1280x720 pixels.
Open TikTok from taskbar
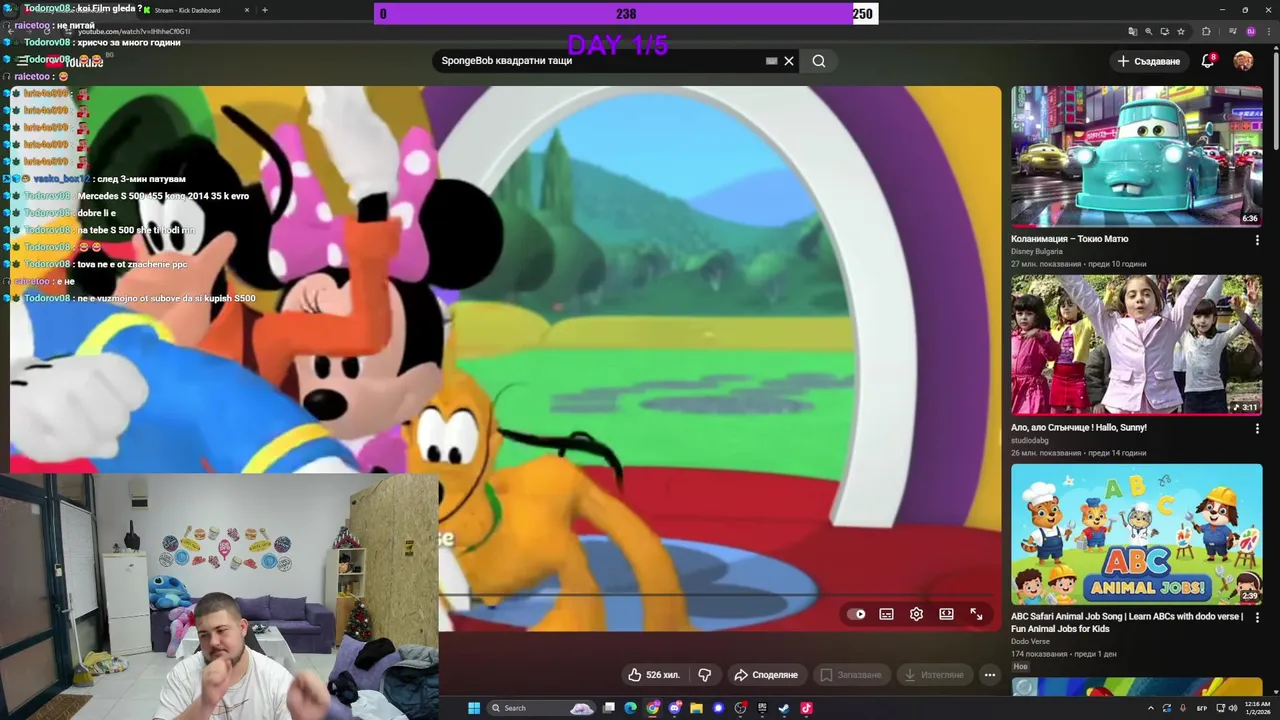point(806,708)
